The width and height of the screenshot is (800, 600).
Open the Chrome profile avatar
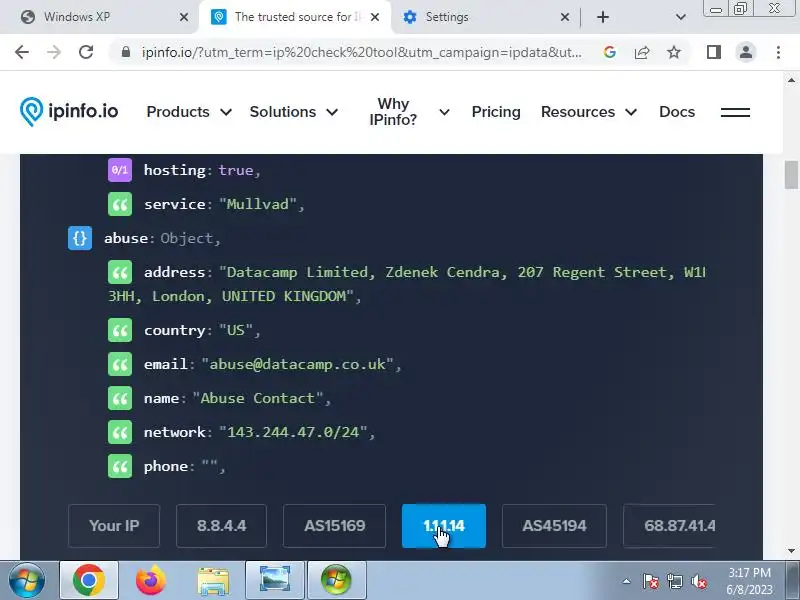coord(746,52)
